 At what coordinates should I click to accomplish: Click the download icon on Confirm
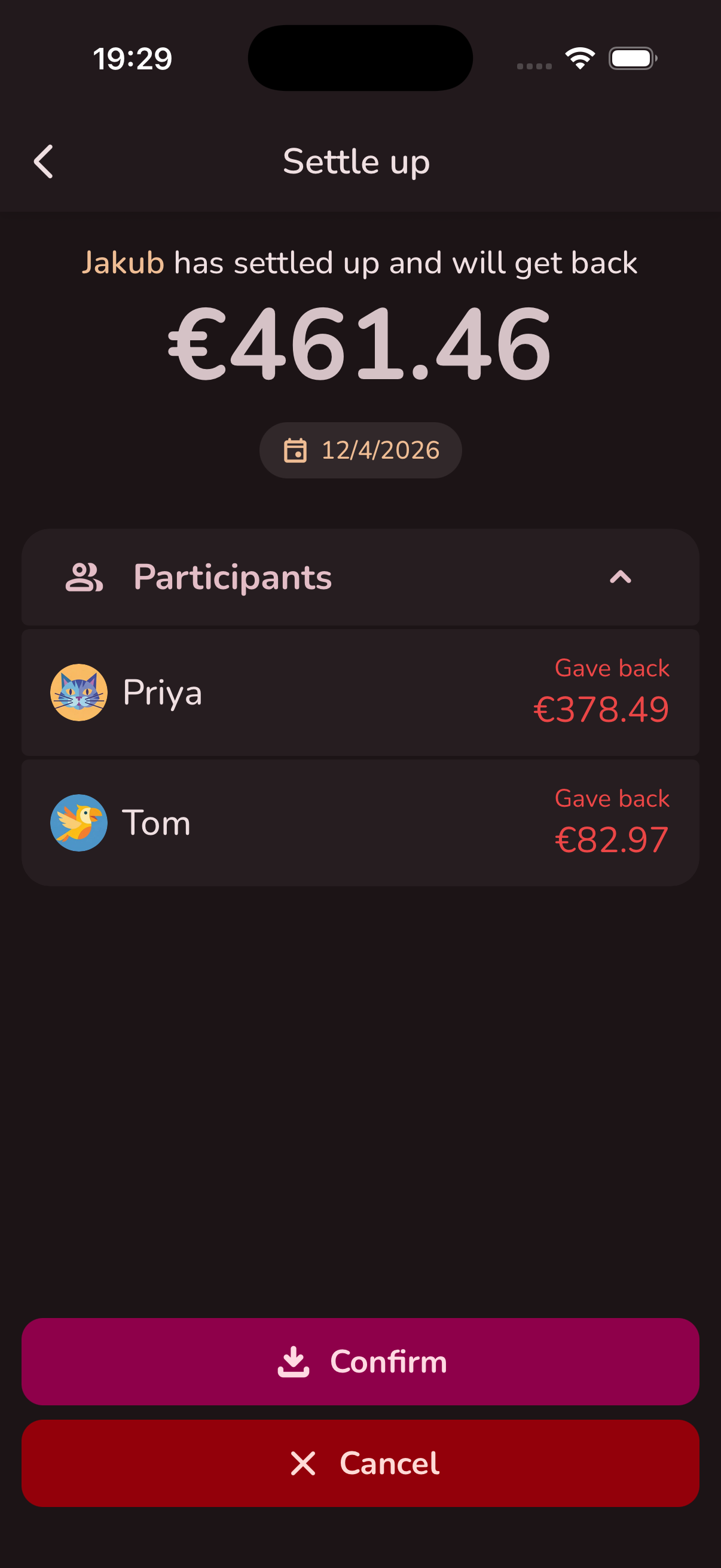click(x=294, y=1361)
